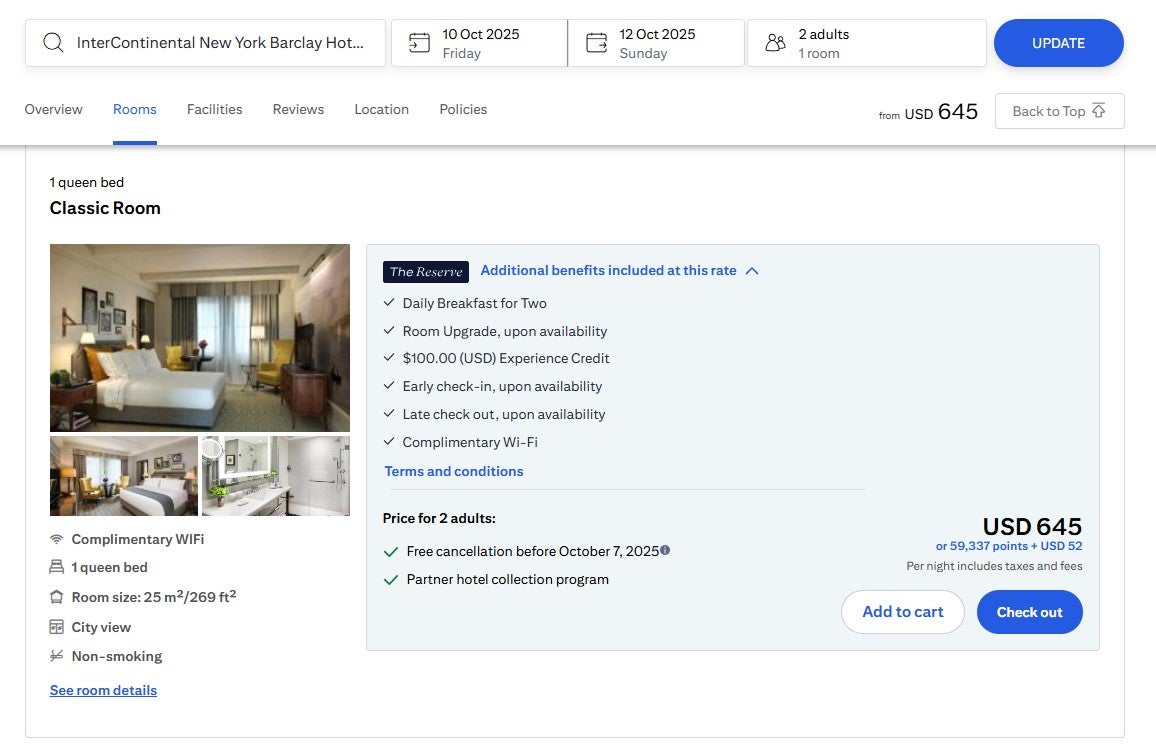Open the Reviews tab
1156x751 pixels.
click(x=298, y=109)
